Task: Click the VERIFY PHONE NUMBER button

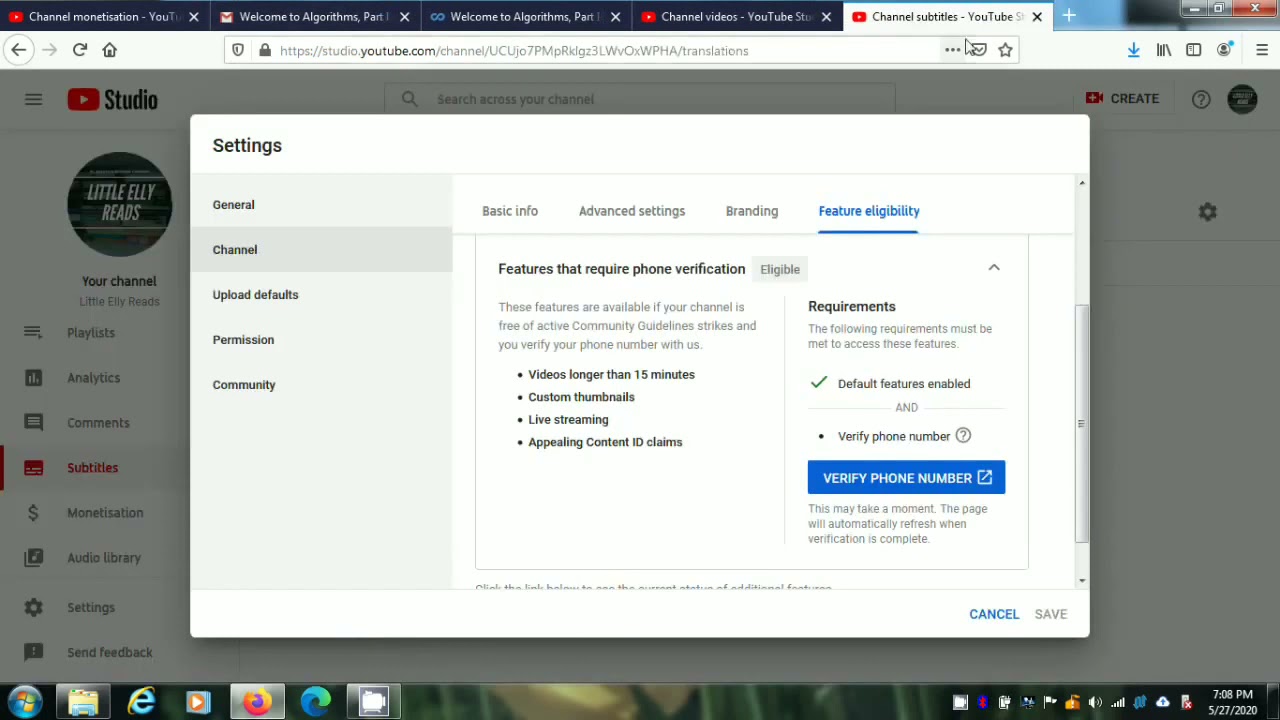Action: pos(906,478)
